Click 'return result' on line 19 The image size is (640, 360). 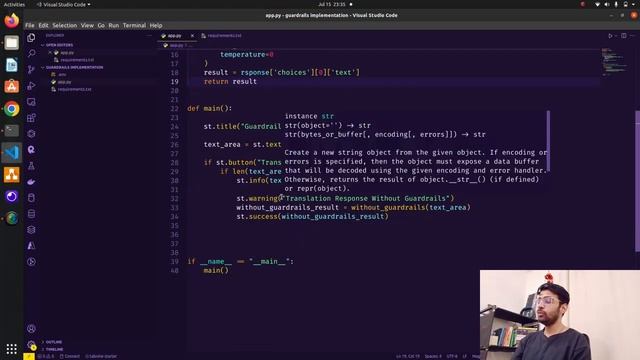pyautogui.click(x=230, y=82)
